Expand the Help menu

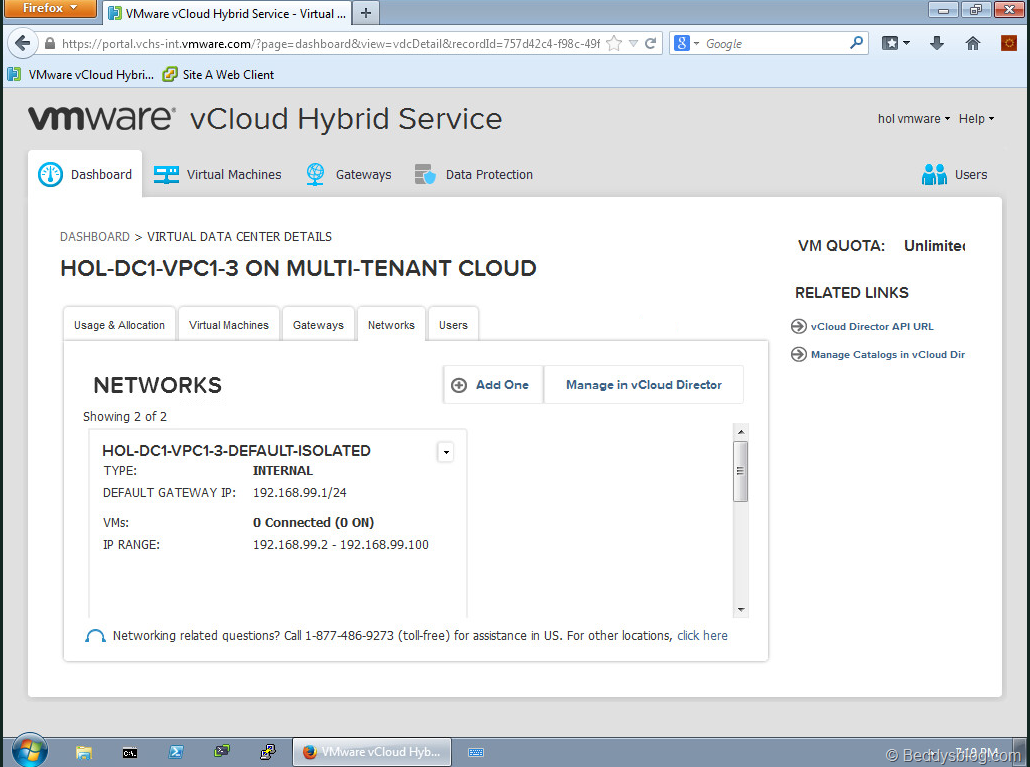pos(976,119)
